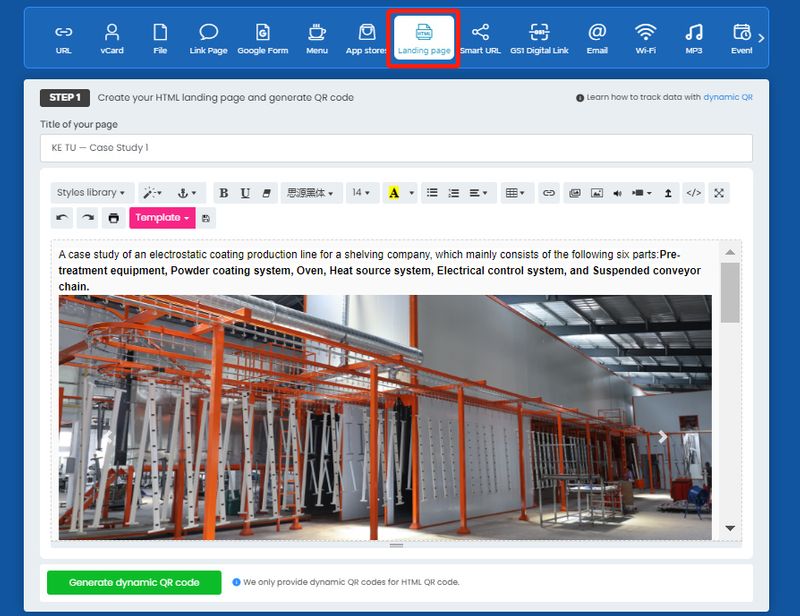
Task: Open the Styles library dropdown
Action: coord(91,193)
